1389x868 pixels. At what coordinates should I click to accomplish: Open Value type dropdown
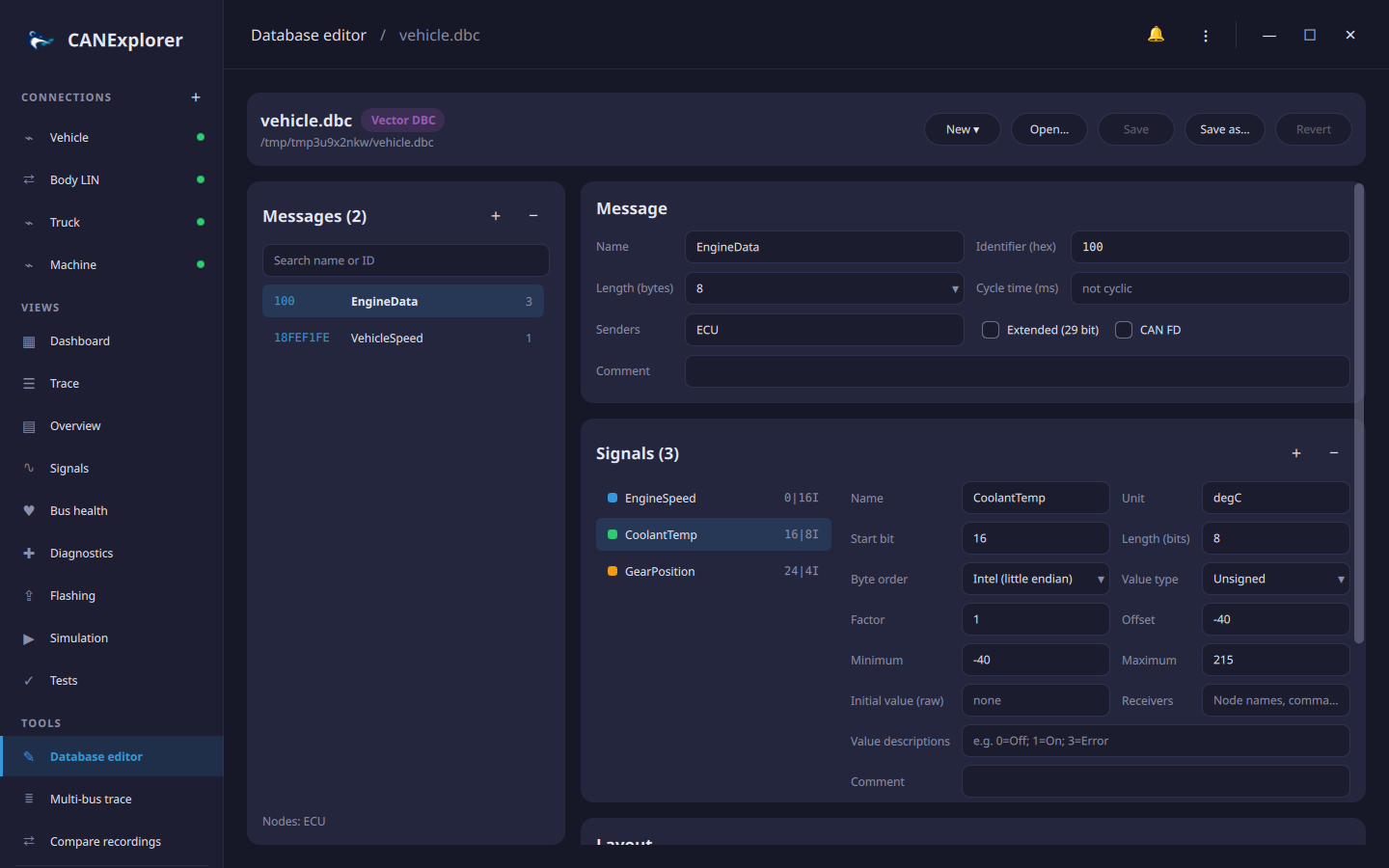click(1275, 579)
